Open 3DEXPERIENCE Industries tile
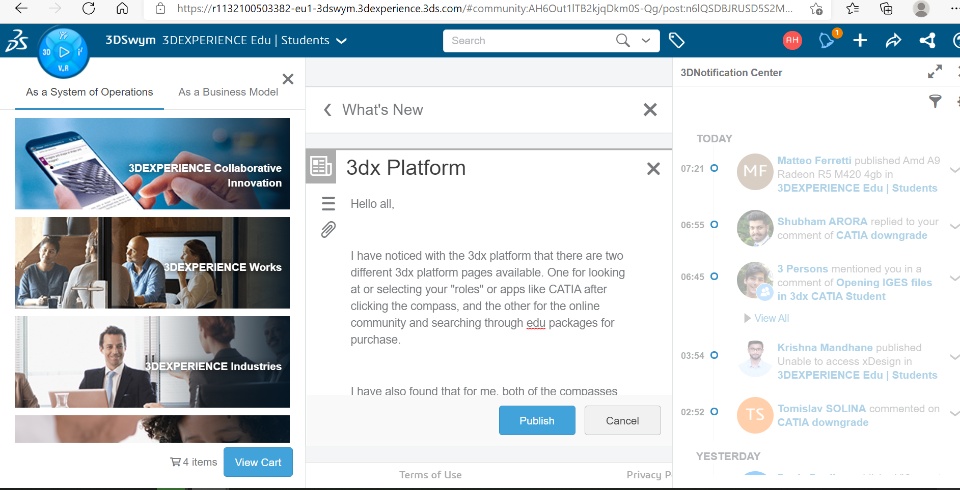The height and width of the screenshot is (490, 960). point(152,362)
